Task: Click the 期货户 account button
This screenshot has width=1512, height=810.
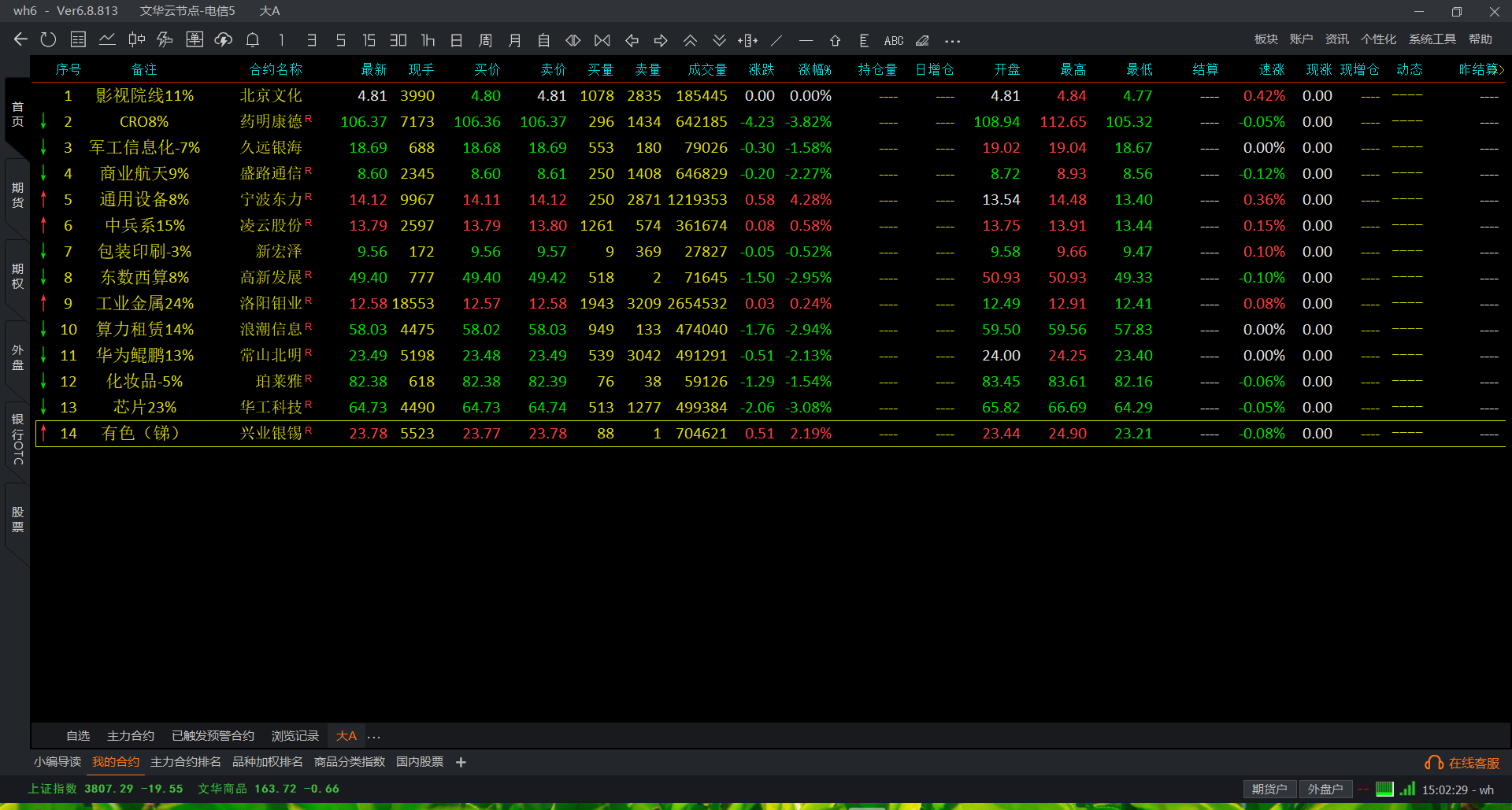Action: coord(1269,789)
